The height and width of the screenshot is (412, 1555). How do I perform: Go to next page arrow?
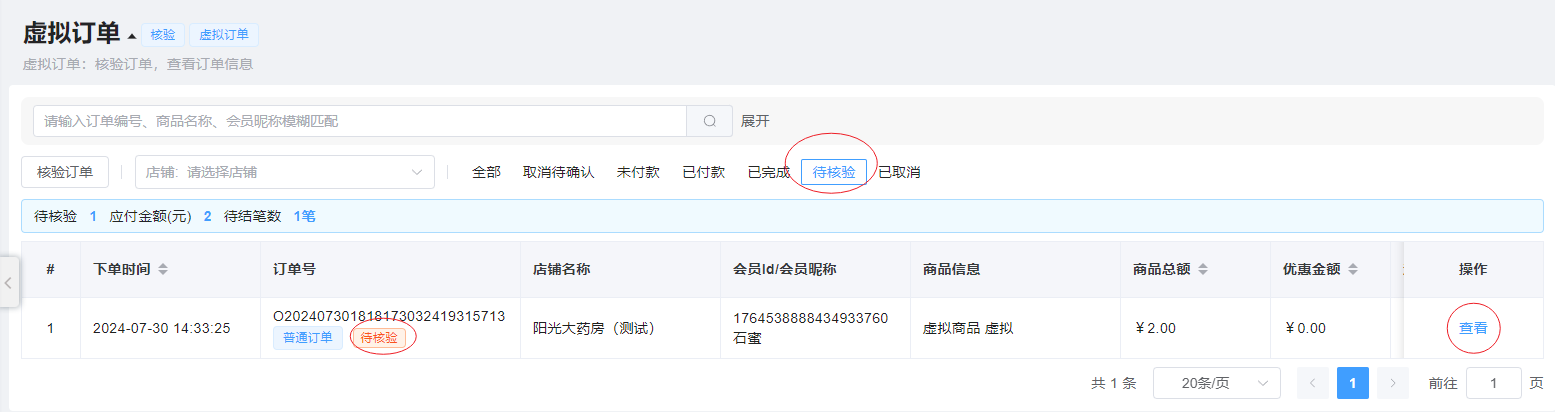pyautogui.click(x=1392, y=383)
